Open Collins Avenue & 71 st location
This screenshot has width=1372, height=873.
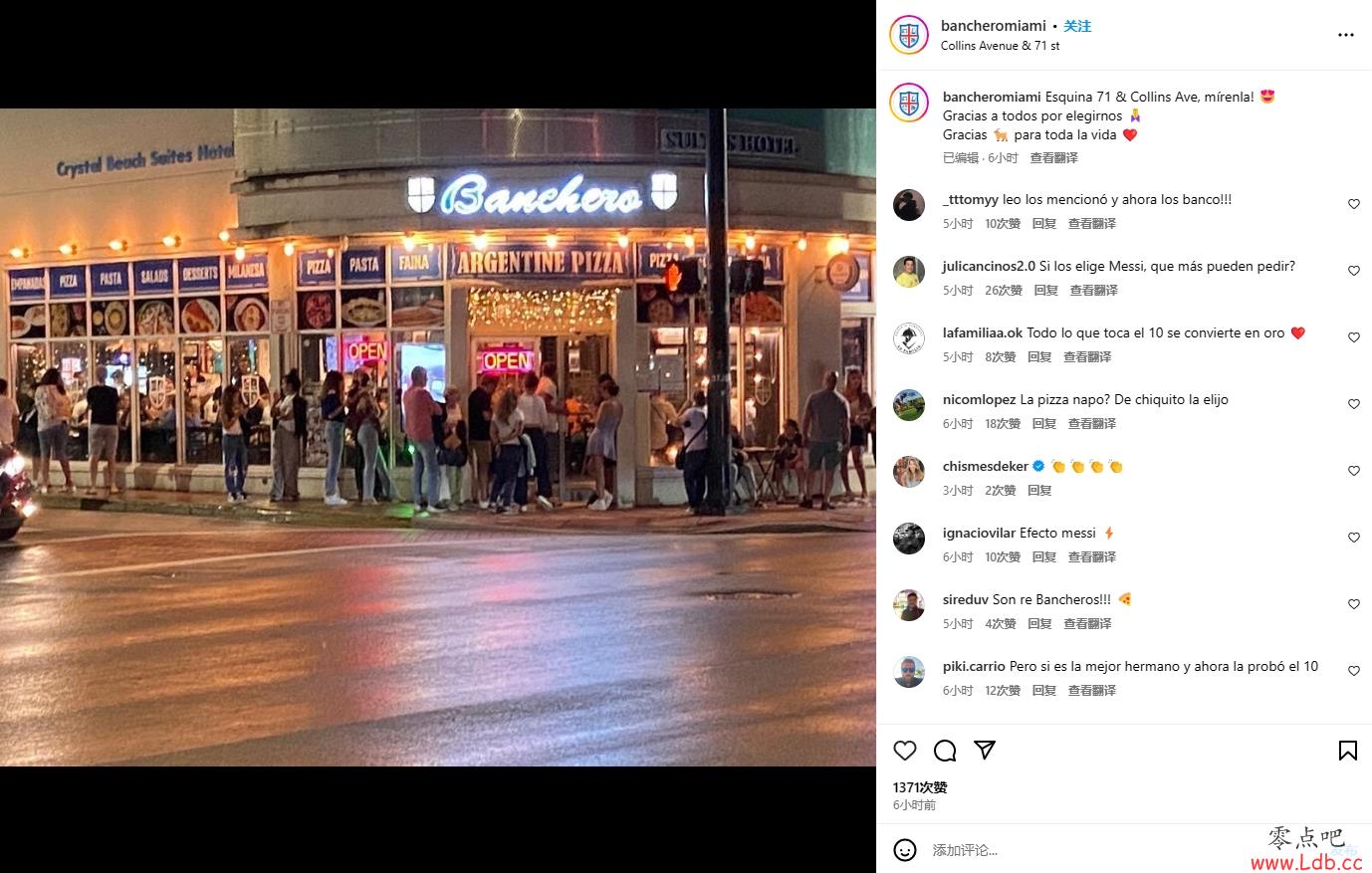[1000, 46]
